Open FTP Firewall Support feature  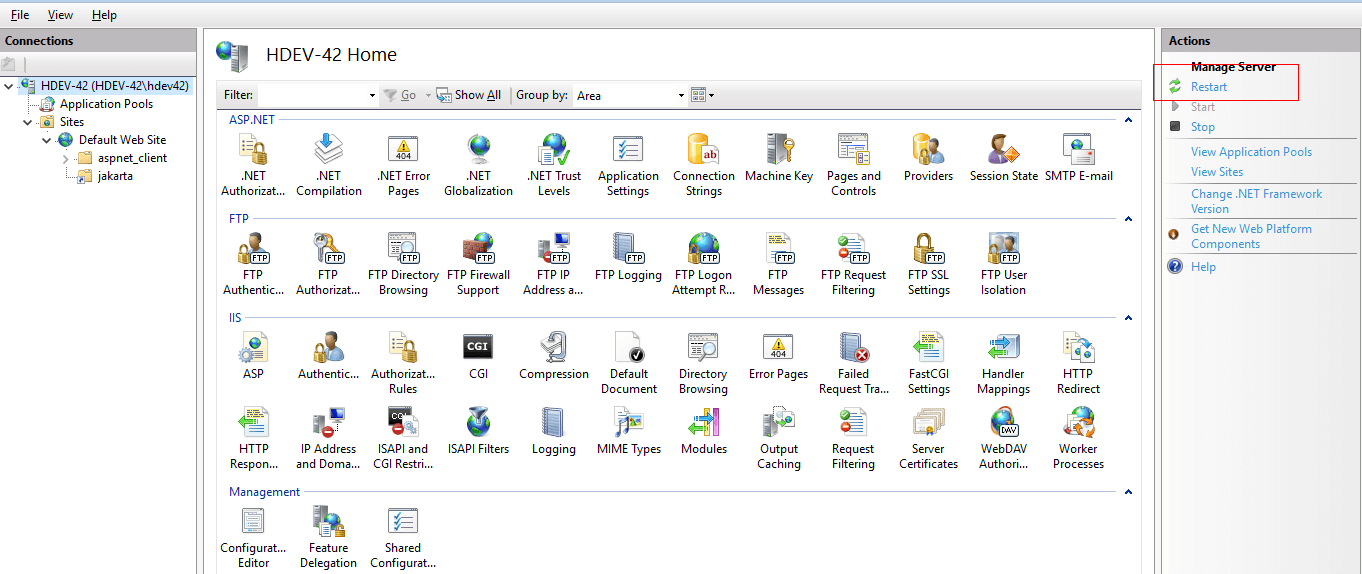tap(478, 264)
